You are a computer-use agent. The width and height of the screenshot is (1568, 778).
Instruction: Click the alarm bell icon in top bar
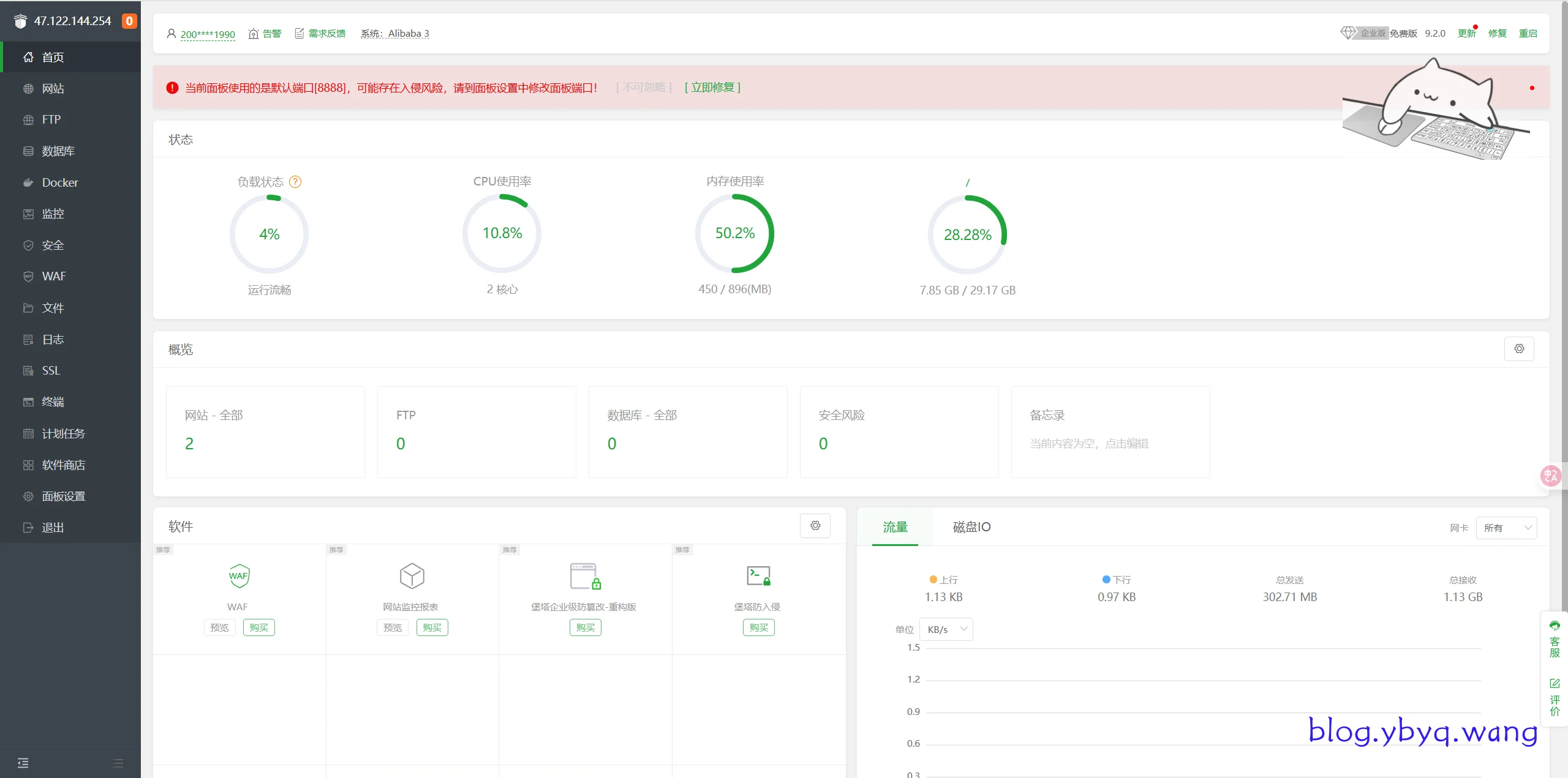tap(254, 34)
